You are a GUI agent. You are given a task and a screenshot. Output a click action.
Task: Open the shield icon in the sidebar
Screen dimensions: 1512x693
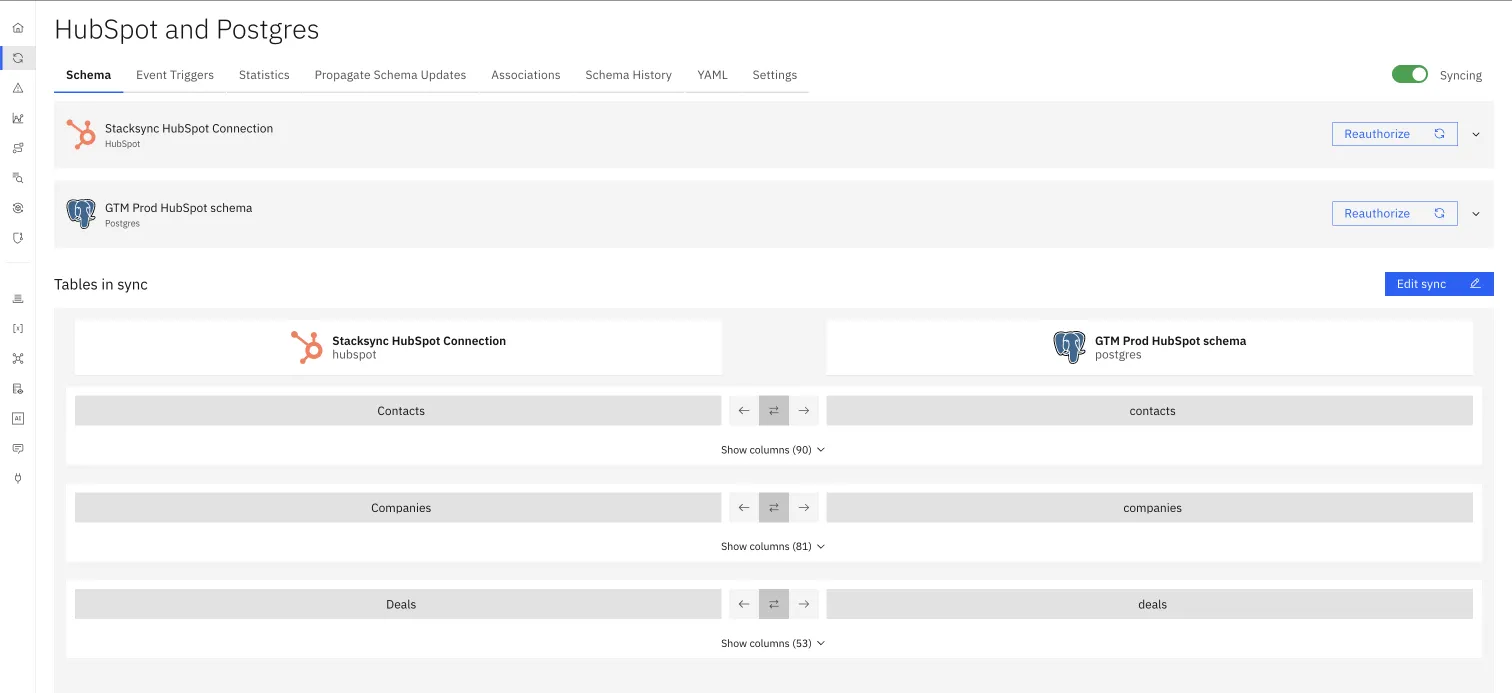[x=18, y=238]
